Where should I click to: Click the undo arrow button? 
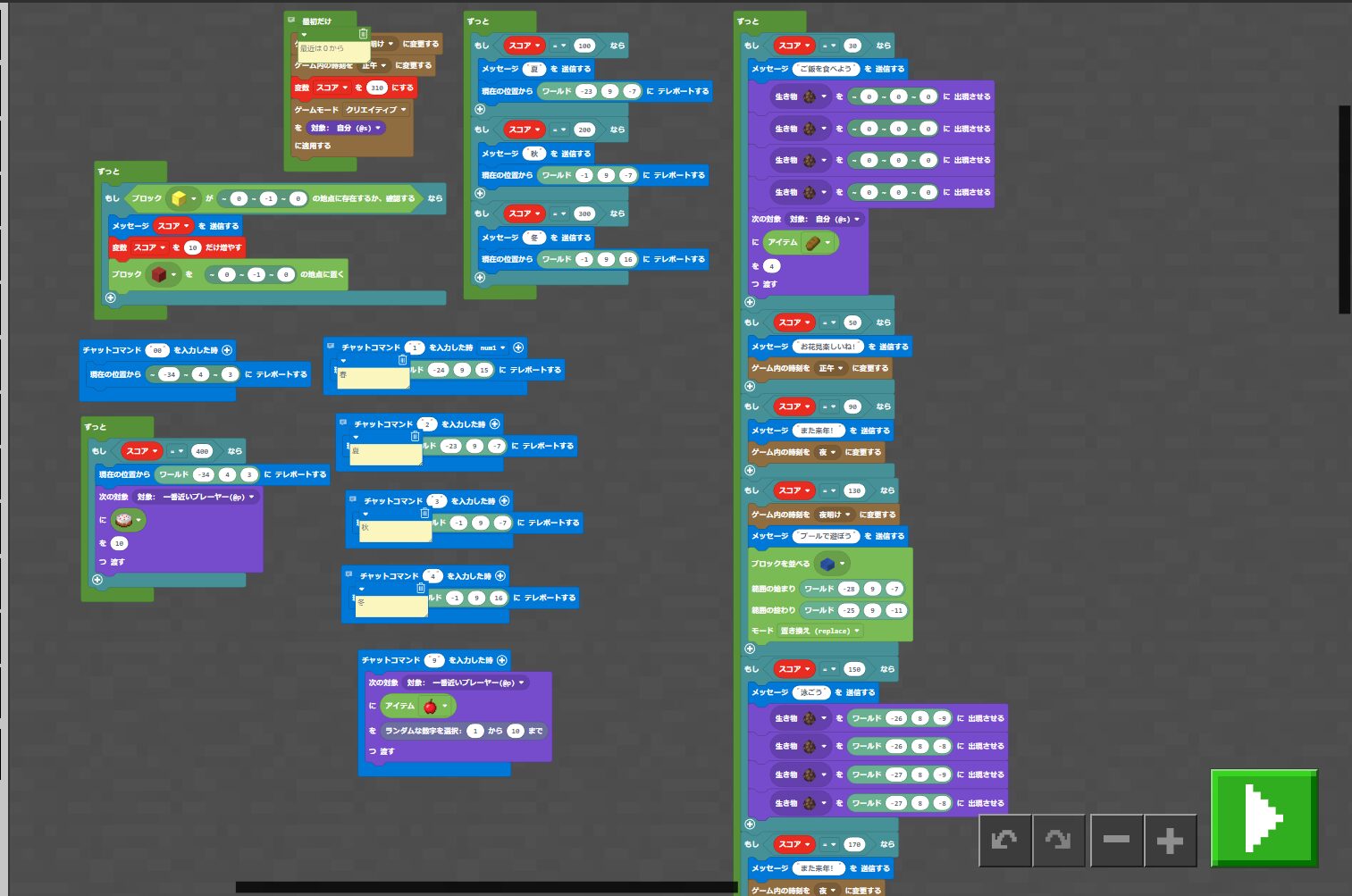(1005, 840)
